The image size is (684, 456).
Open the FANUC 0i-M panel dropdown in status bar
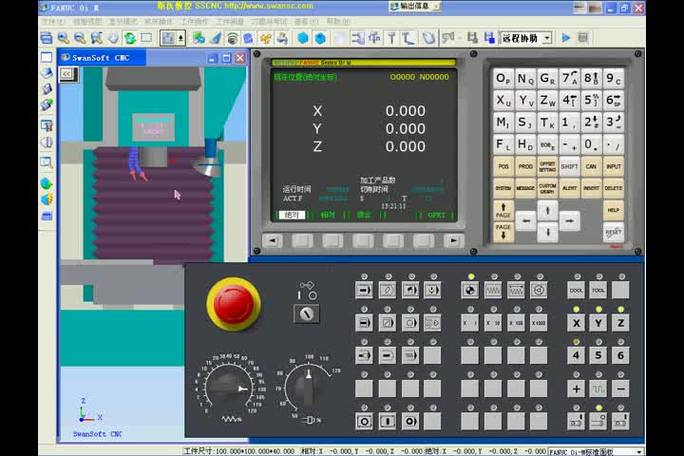point(596,452)
